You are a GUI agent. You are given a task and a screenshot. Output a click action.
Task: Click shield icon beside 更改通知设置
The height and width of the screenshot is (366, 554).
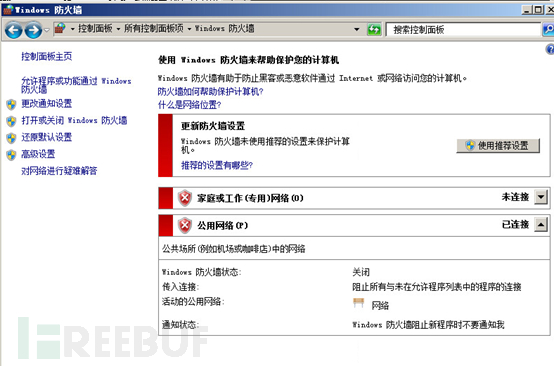point(11,104)
